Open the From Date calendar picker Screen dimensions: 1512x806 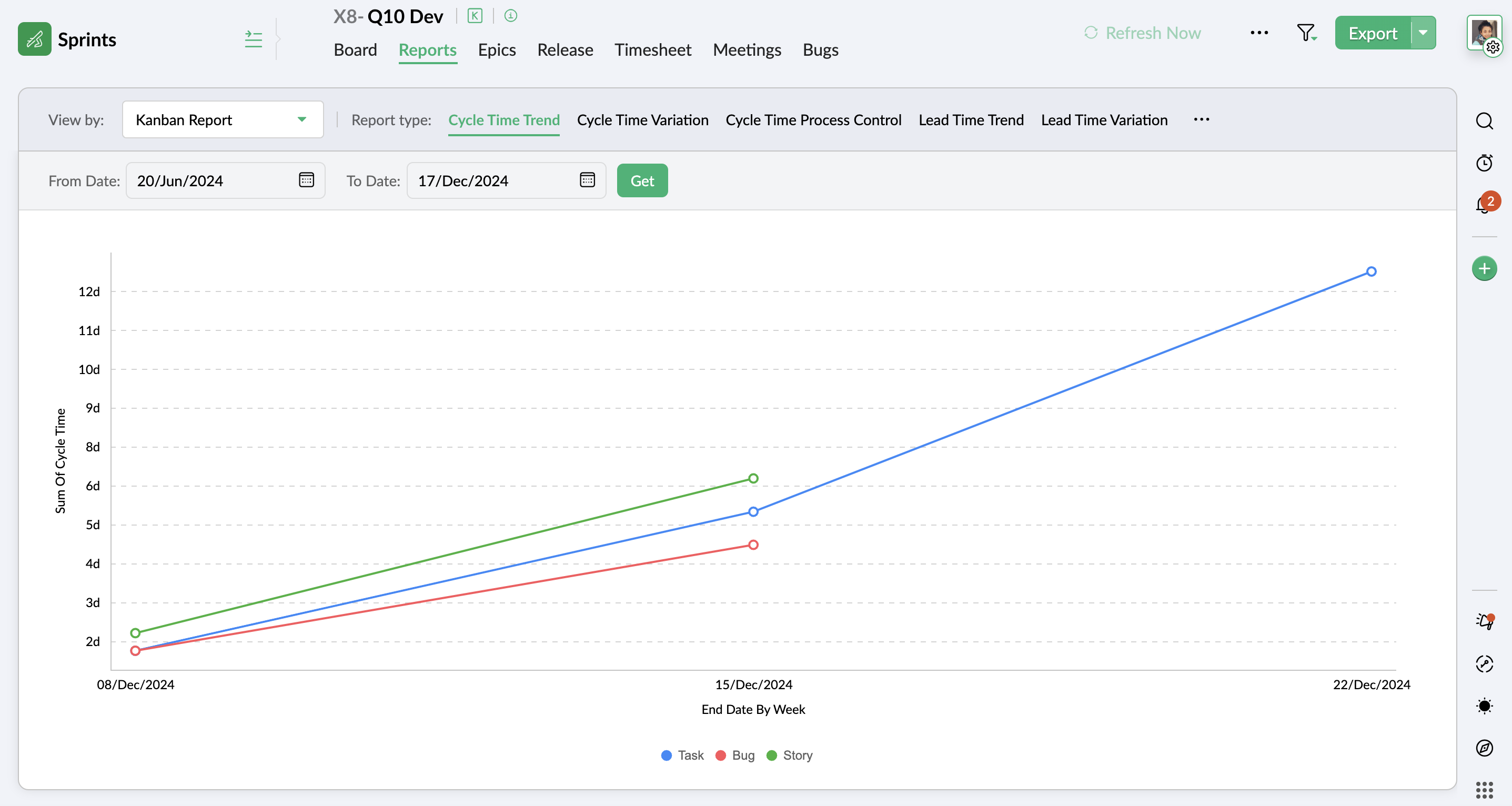click(x=306, y=180)
